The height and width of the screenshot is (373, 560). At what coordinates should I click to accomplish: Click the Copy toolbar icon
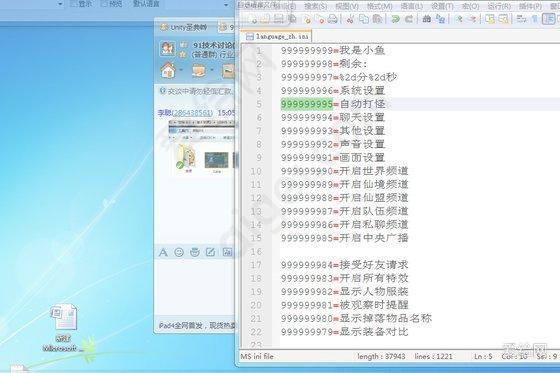[364, 19]
